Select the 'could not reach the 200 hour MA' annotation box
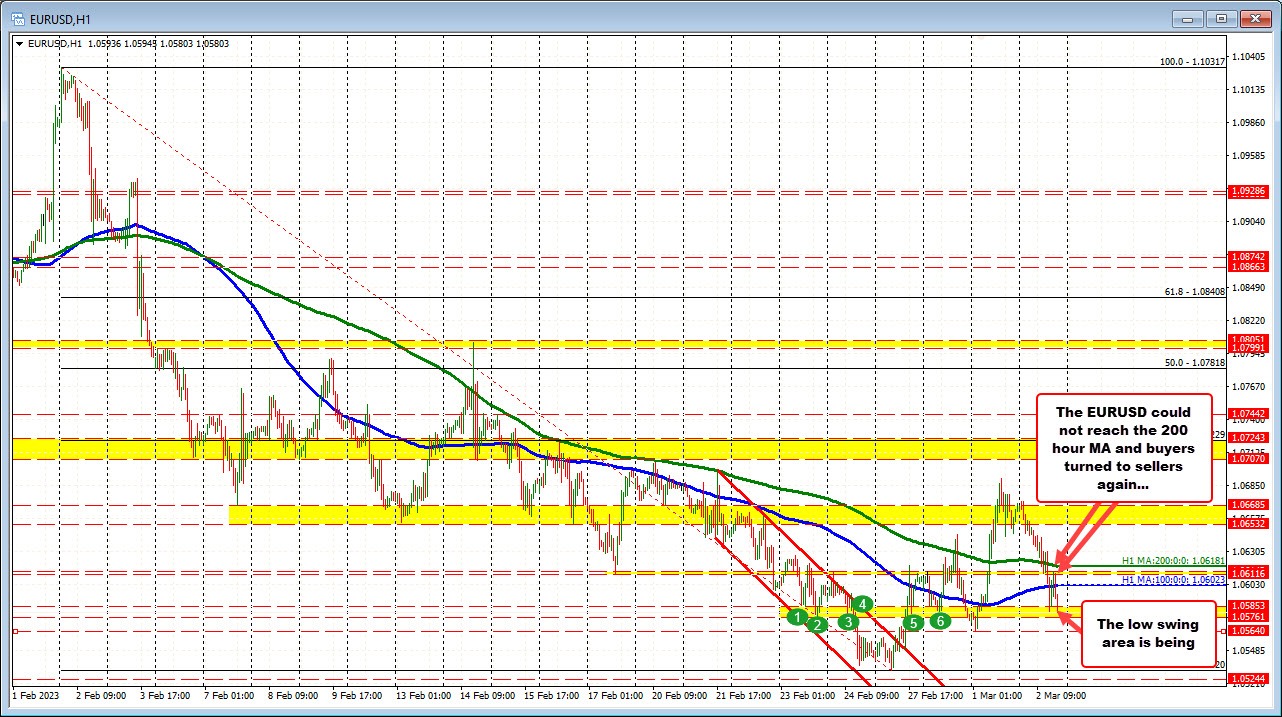Viewport: 1282px width, 717px height. 1124,447
